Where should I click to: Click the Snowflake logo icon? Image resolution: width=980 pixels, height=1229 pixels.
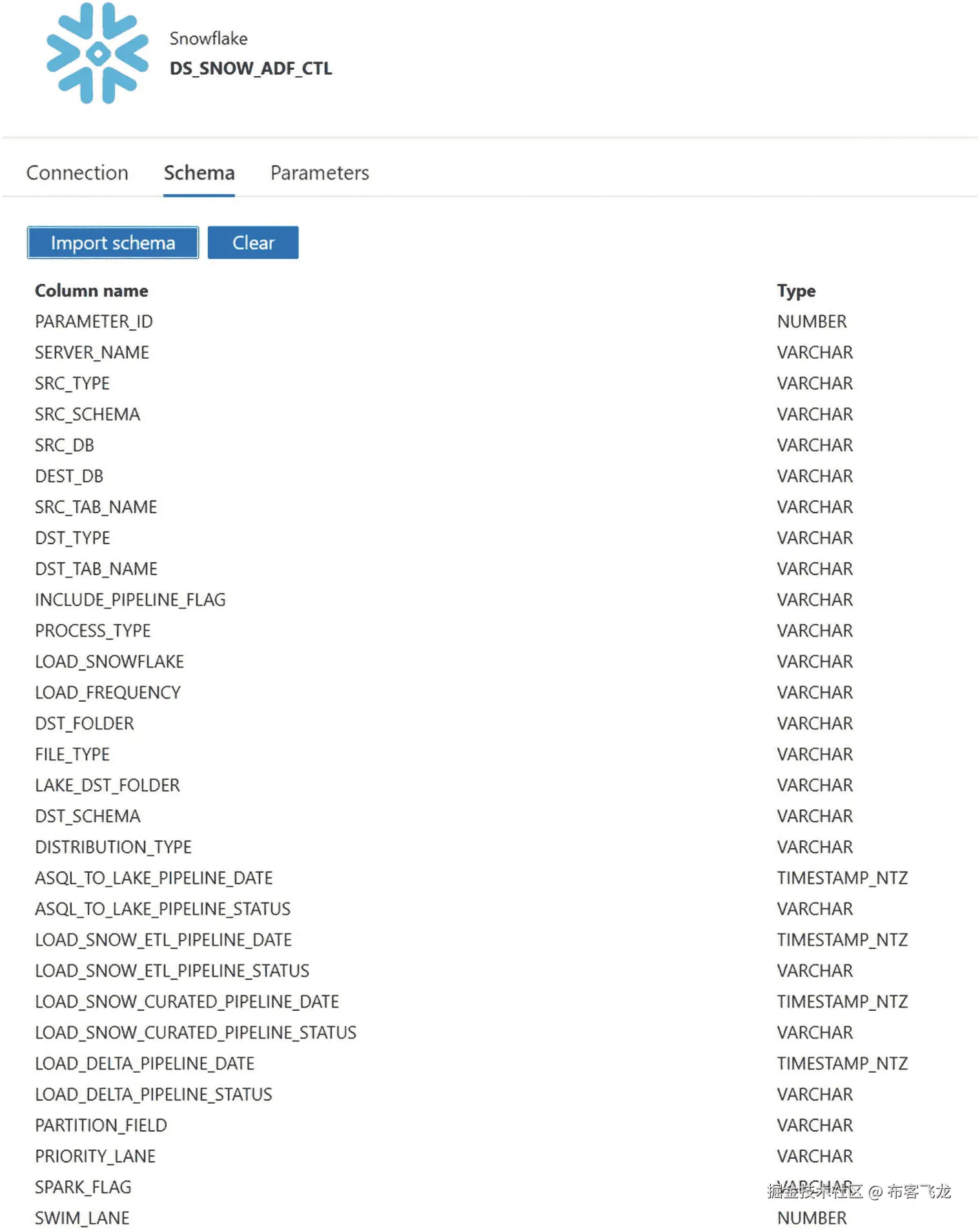click(x=97, y=54)
